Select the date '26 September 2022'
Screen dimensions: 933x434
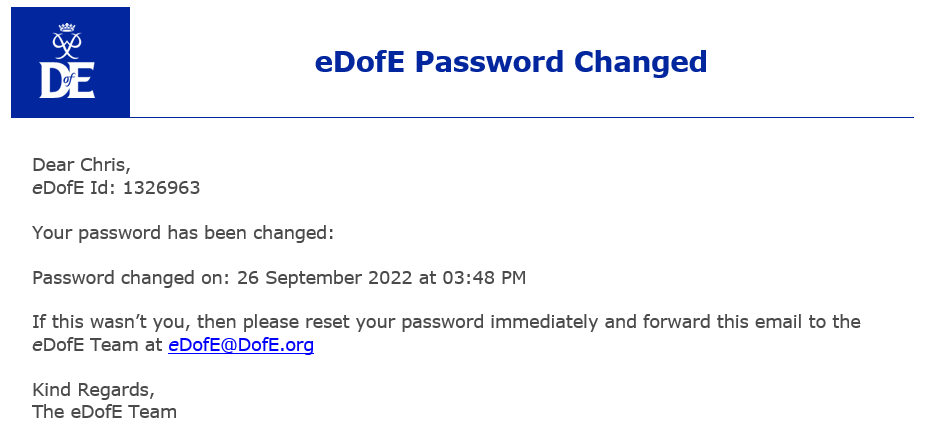324,278
